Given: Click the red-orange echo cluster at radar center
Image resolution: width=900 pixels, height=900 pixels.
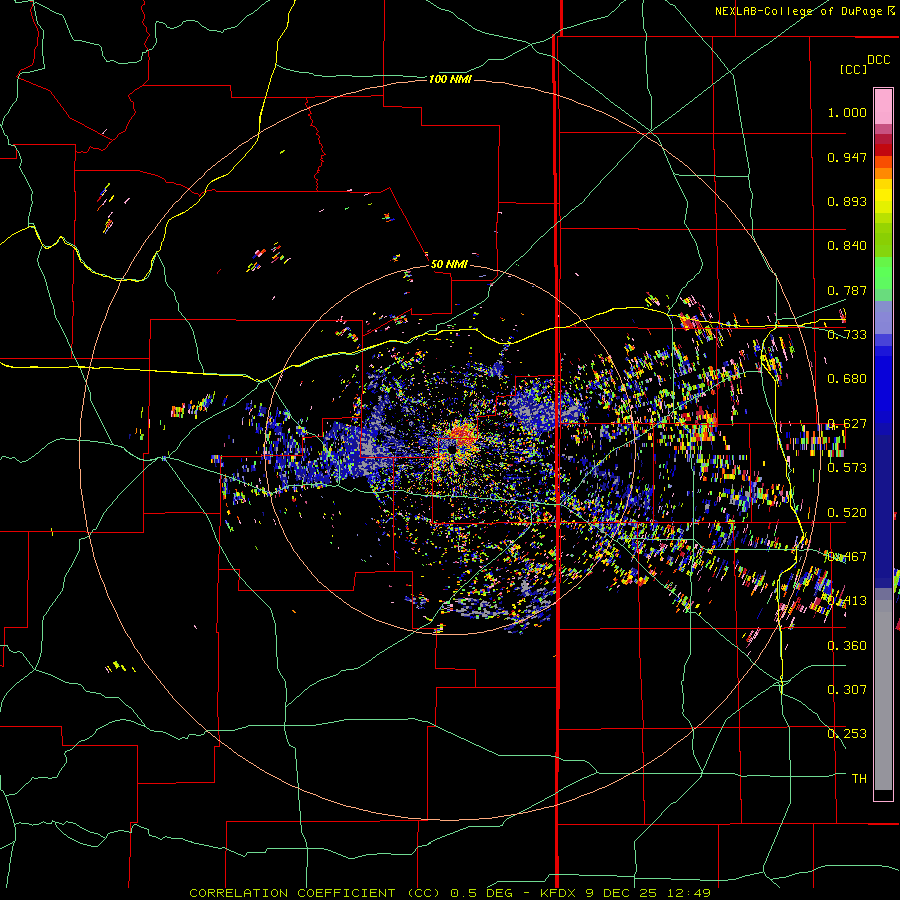Looking at the screenshot, I should click(463, 435).
